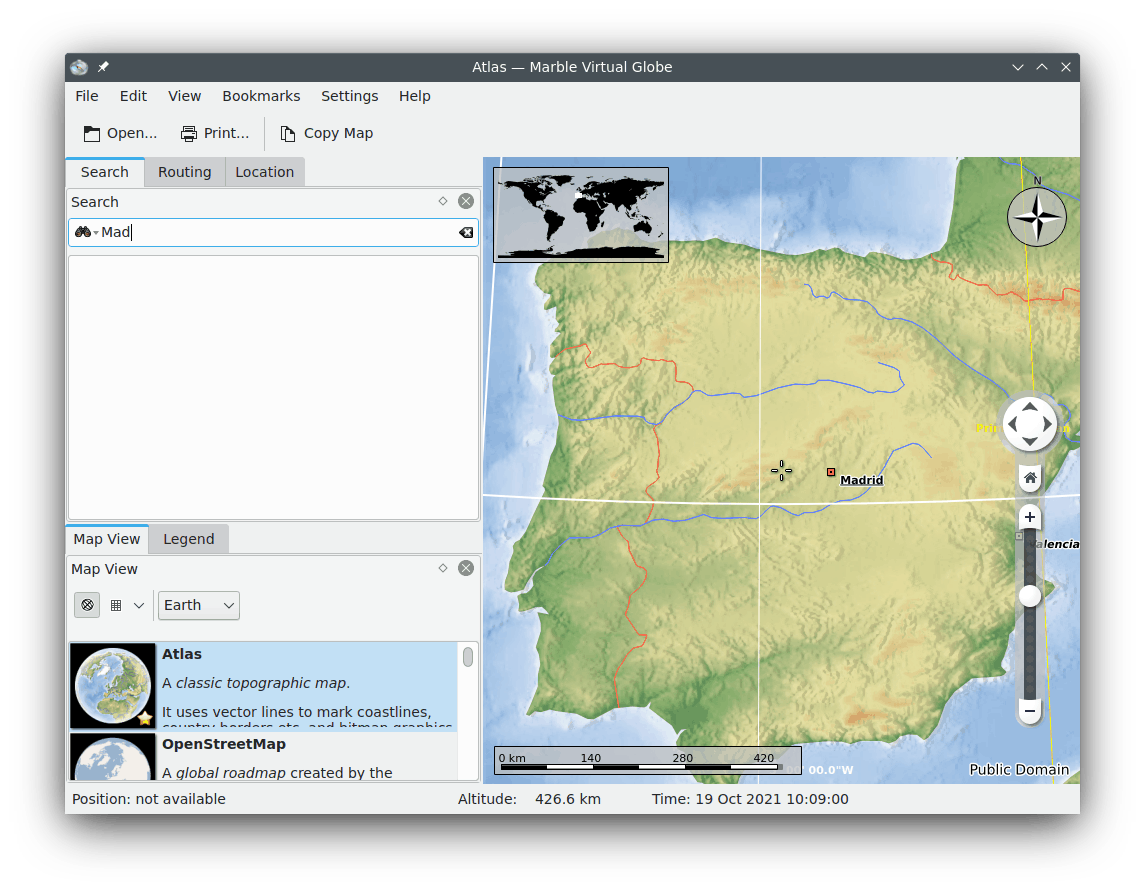Pan the map right with navigation arrow
The width and height of the screenshot is (1145, 891).
1046,424
